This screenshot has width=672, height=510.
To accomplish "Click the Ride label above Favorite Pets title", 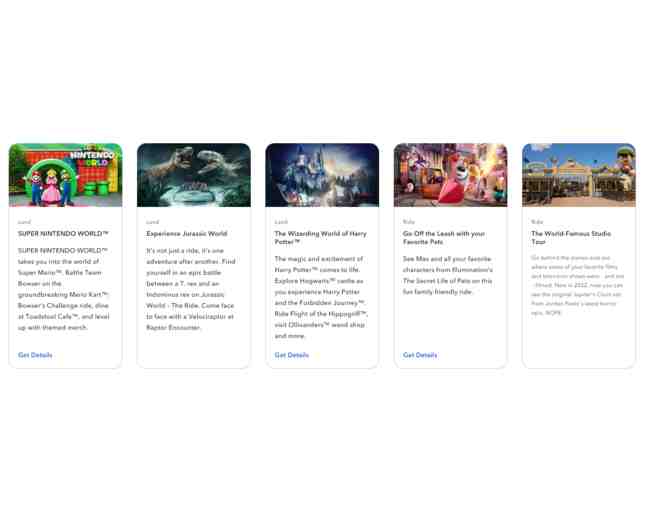I will tap(409, 222).
